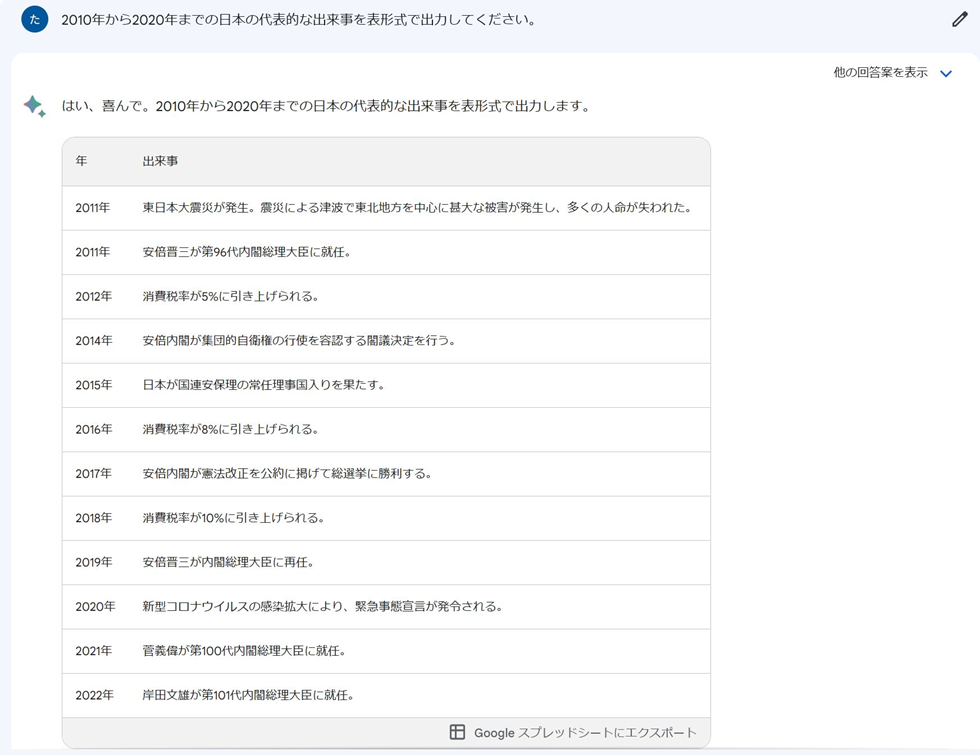Click the 2015年 year cell
This screenshot has width=980, height=755.
point(94,385)
